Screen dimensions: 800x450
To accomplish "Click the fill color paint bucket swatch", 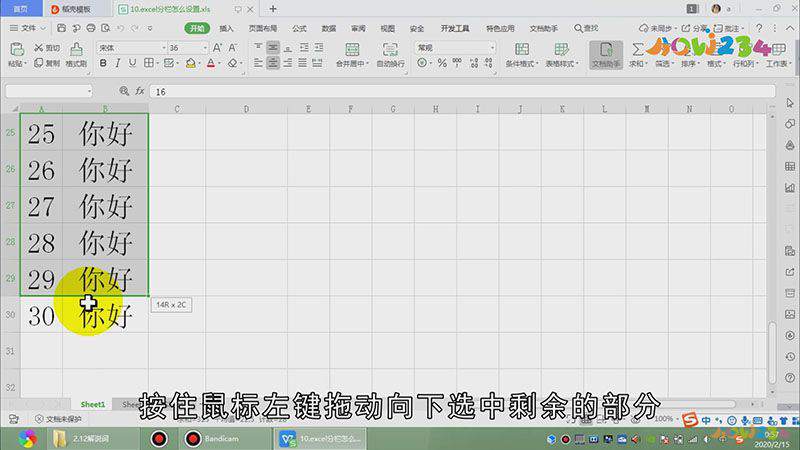I will [191, 63].
